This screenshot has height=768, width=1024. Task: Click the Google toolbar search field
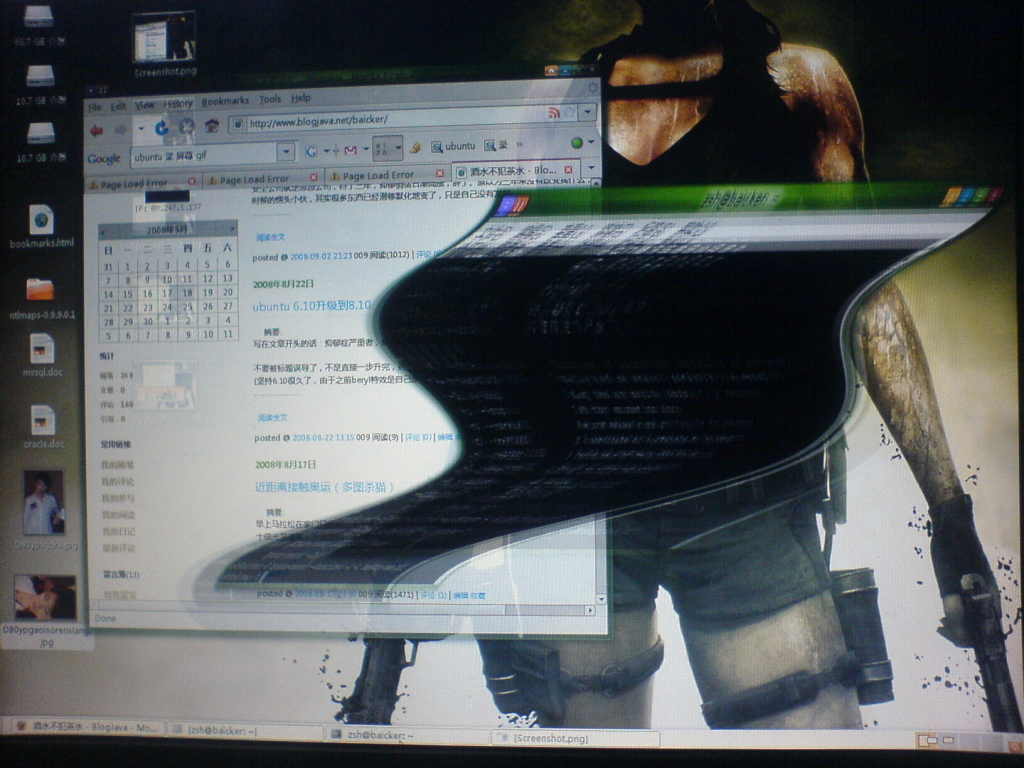(204, 155)
